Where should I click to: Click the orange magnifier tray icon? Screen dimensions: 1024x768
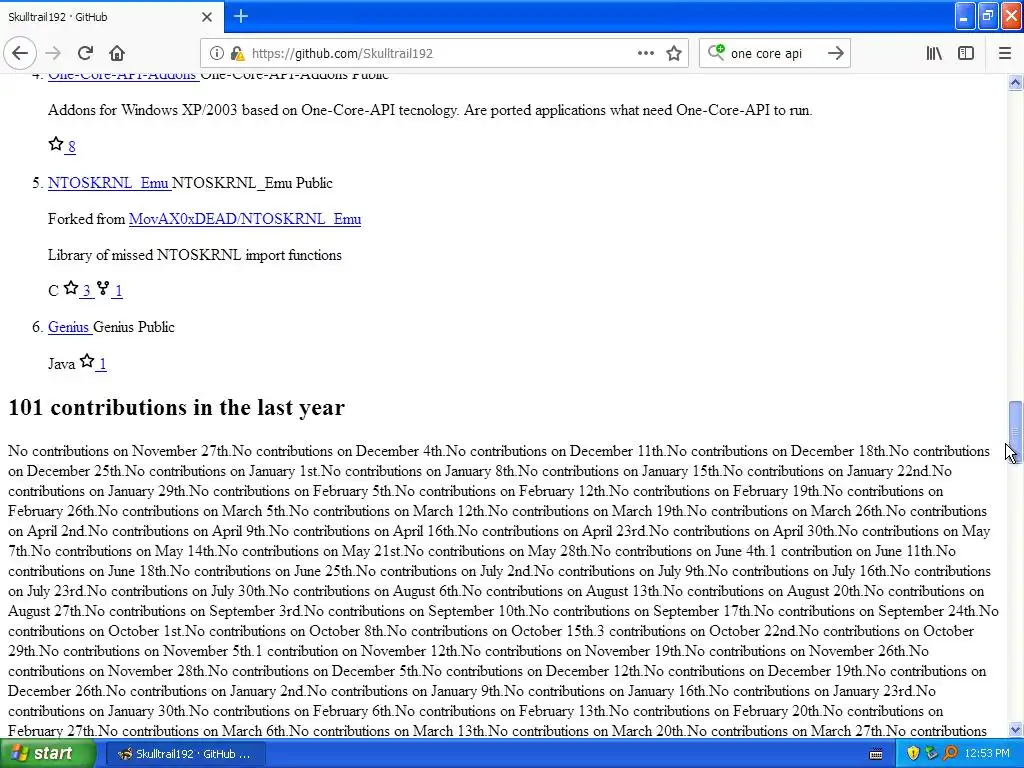tap(951, 754)
